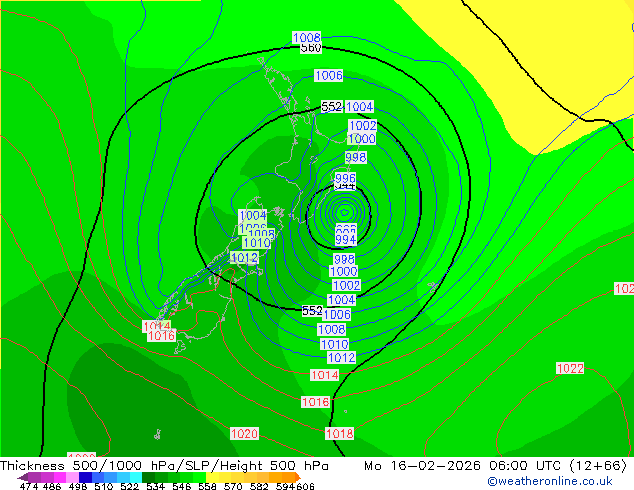Click the blue 1002 label north of the low
The height and width of the screenshot is (490, 634).
point(363,125)
